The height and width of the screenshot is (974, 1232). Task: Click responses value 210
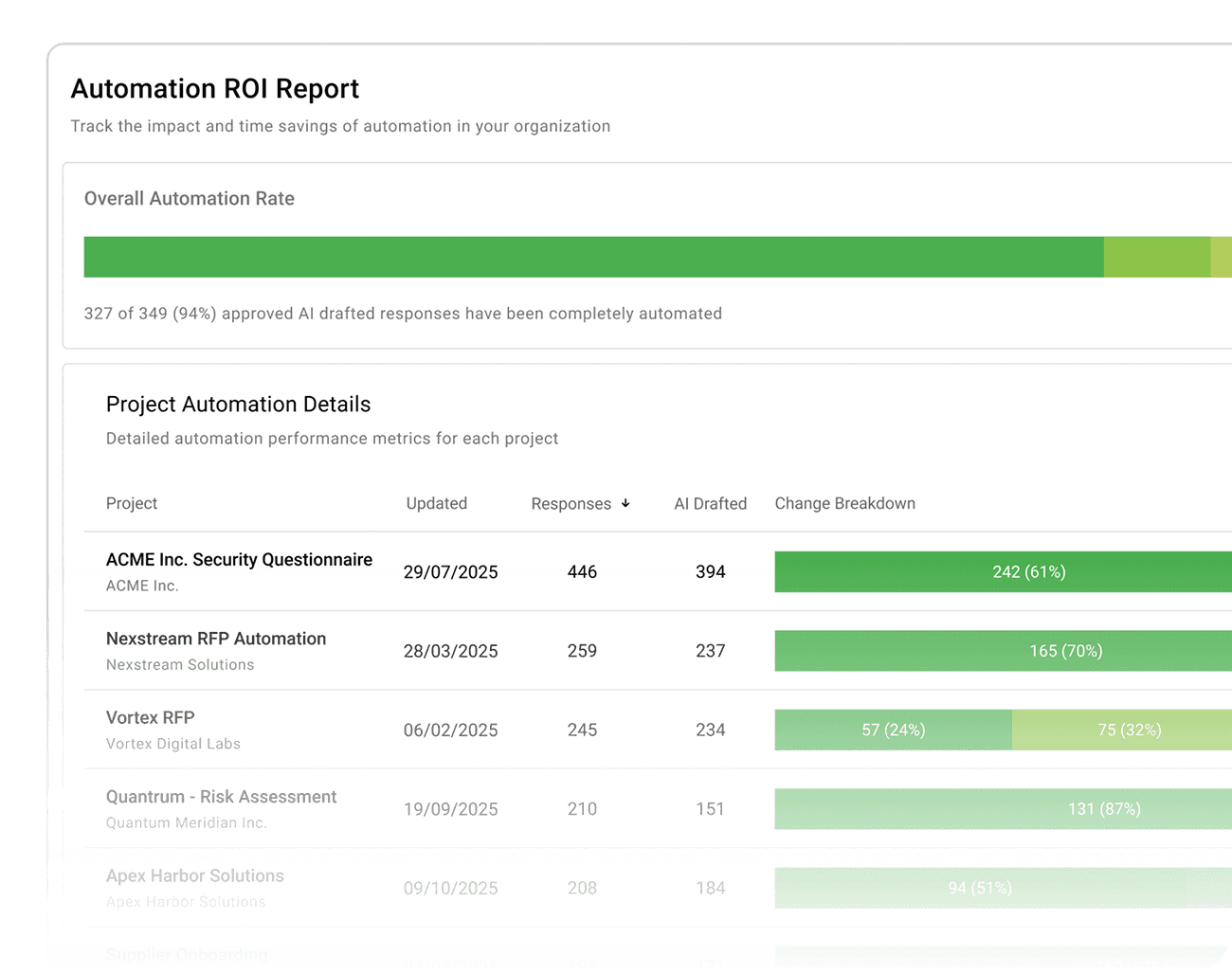point(582,809)
